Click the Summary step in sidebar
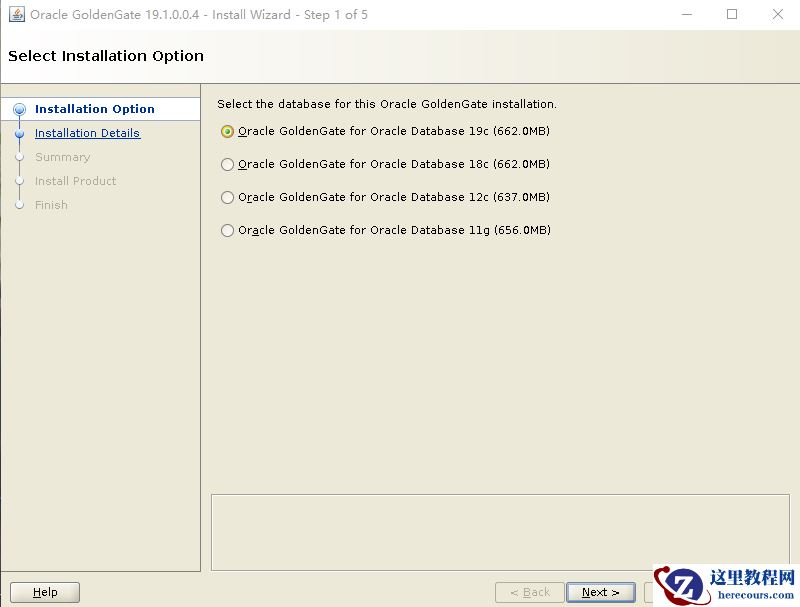The height and width of the screenshot is (607, 800). coord(62,157)
